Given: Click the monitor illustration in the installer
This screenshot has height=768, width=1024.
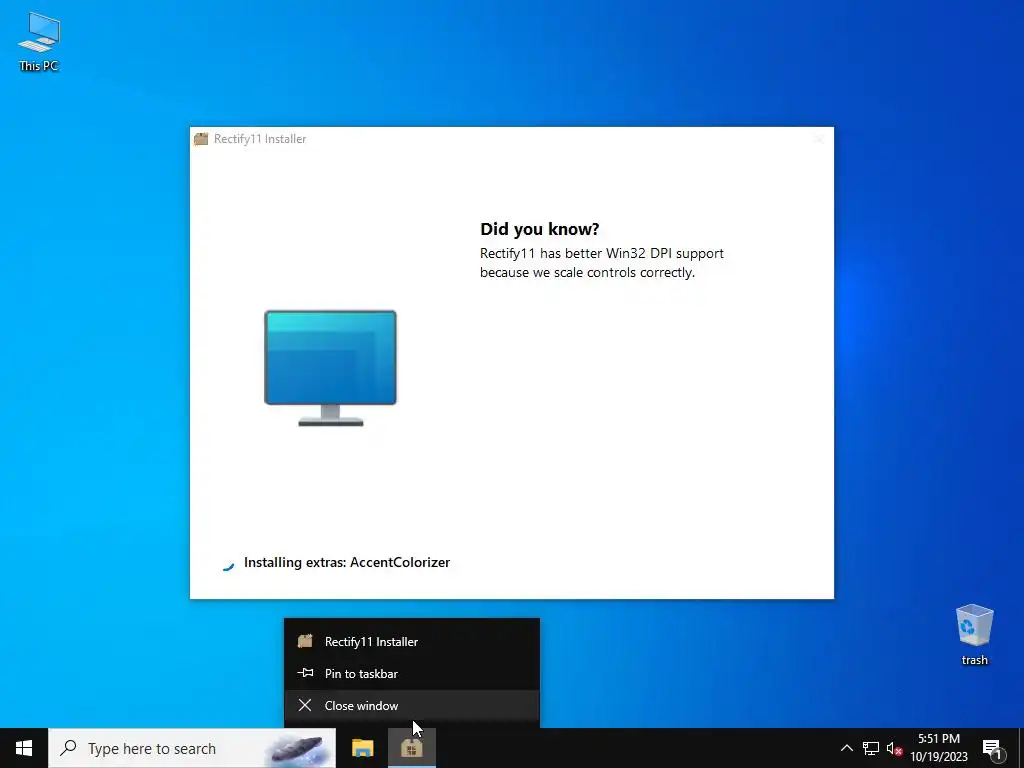Looking at the screenshot, I should (x=330, y=368).
